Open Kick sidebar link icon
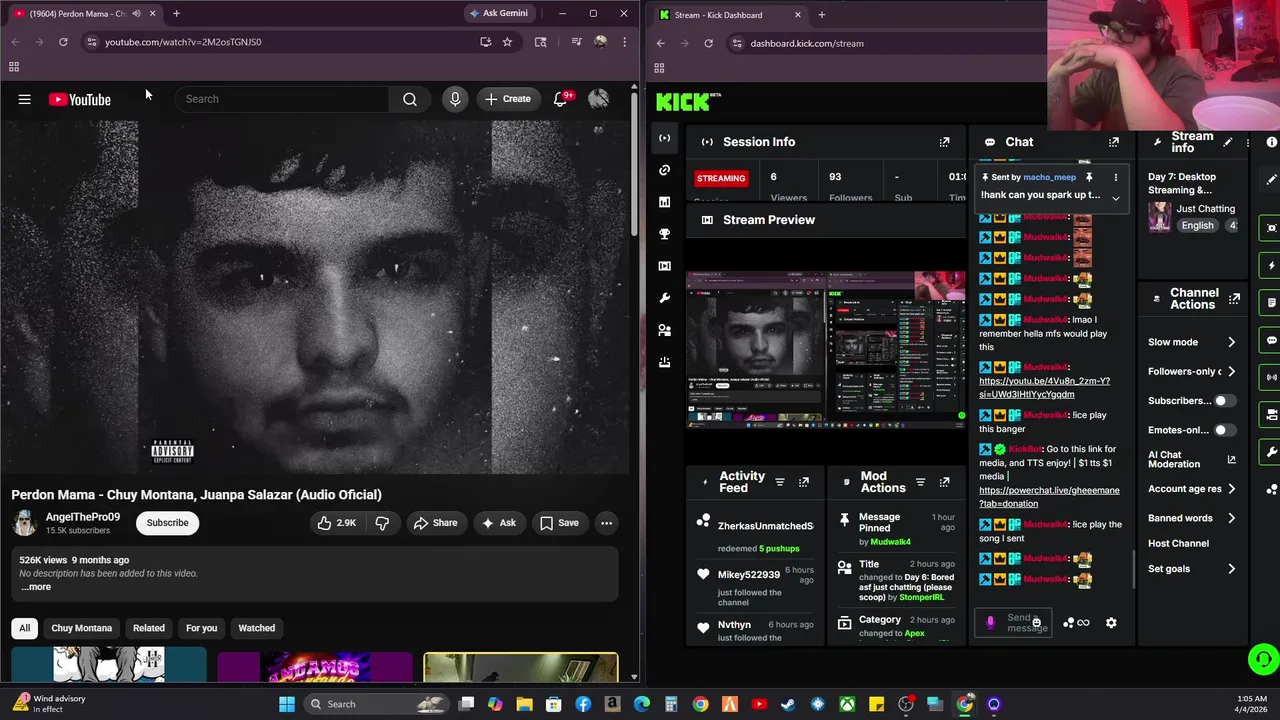 tap(664, 170)
